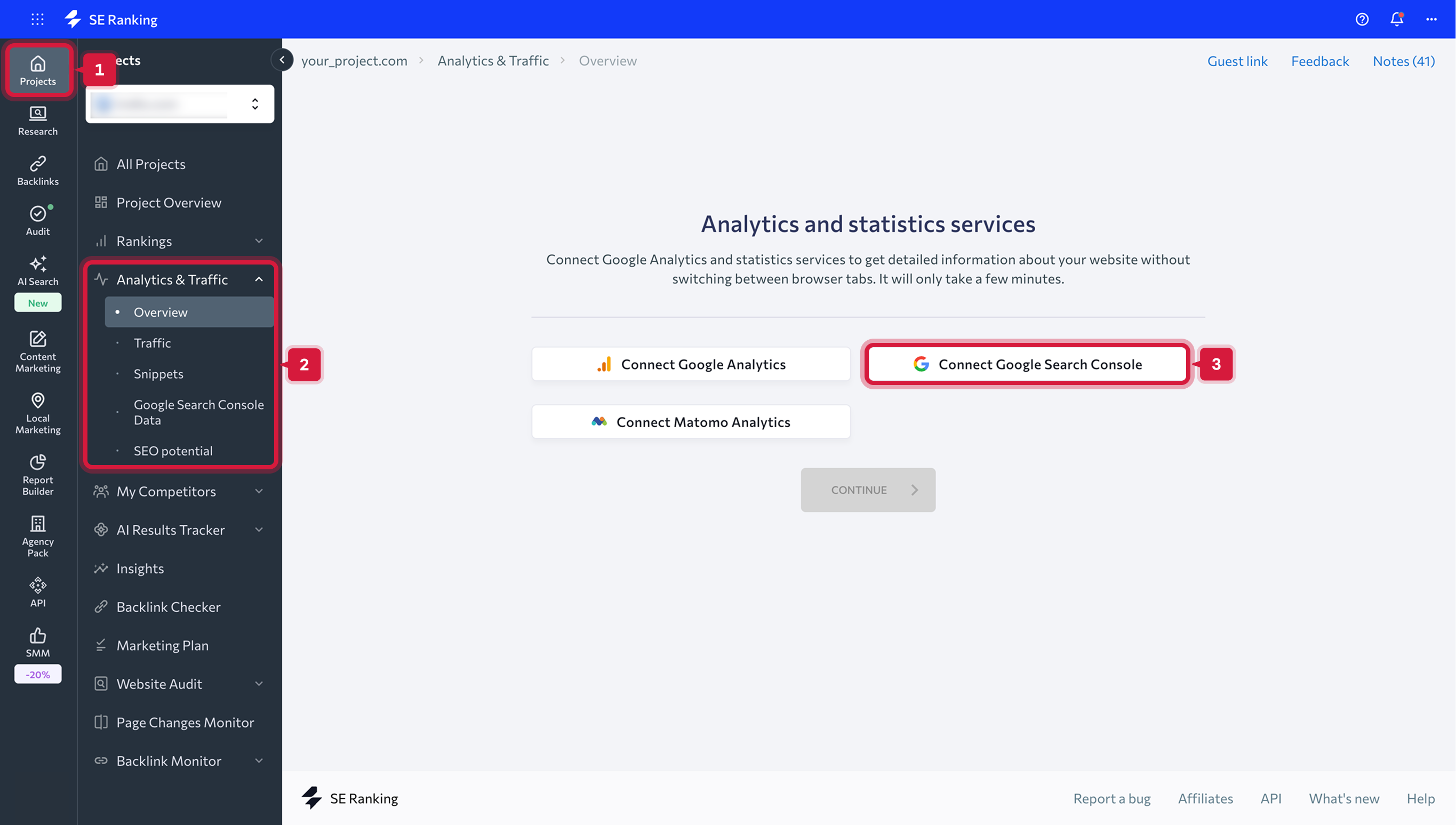Open Local Marketing
1456x825 pixels.
tap(37, 413)
